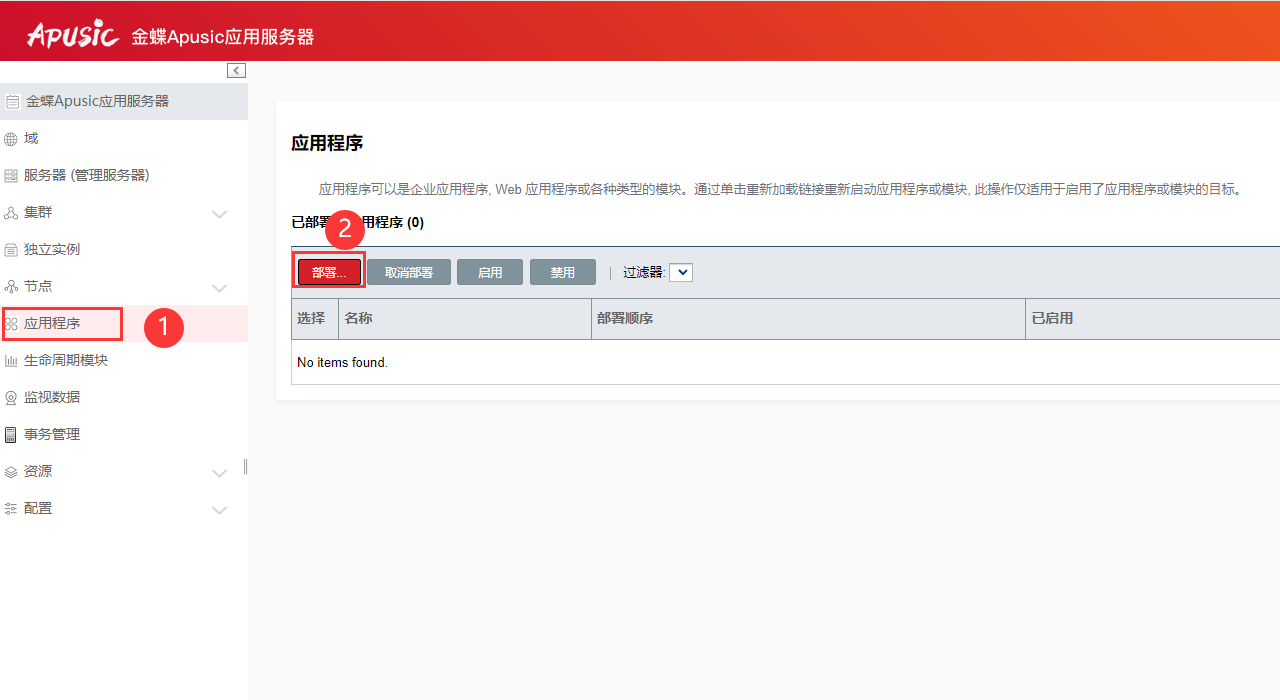Click the globe icon beside 域
This screenshot has width=1280, height=700.
[12, 139]
